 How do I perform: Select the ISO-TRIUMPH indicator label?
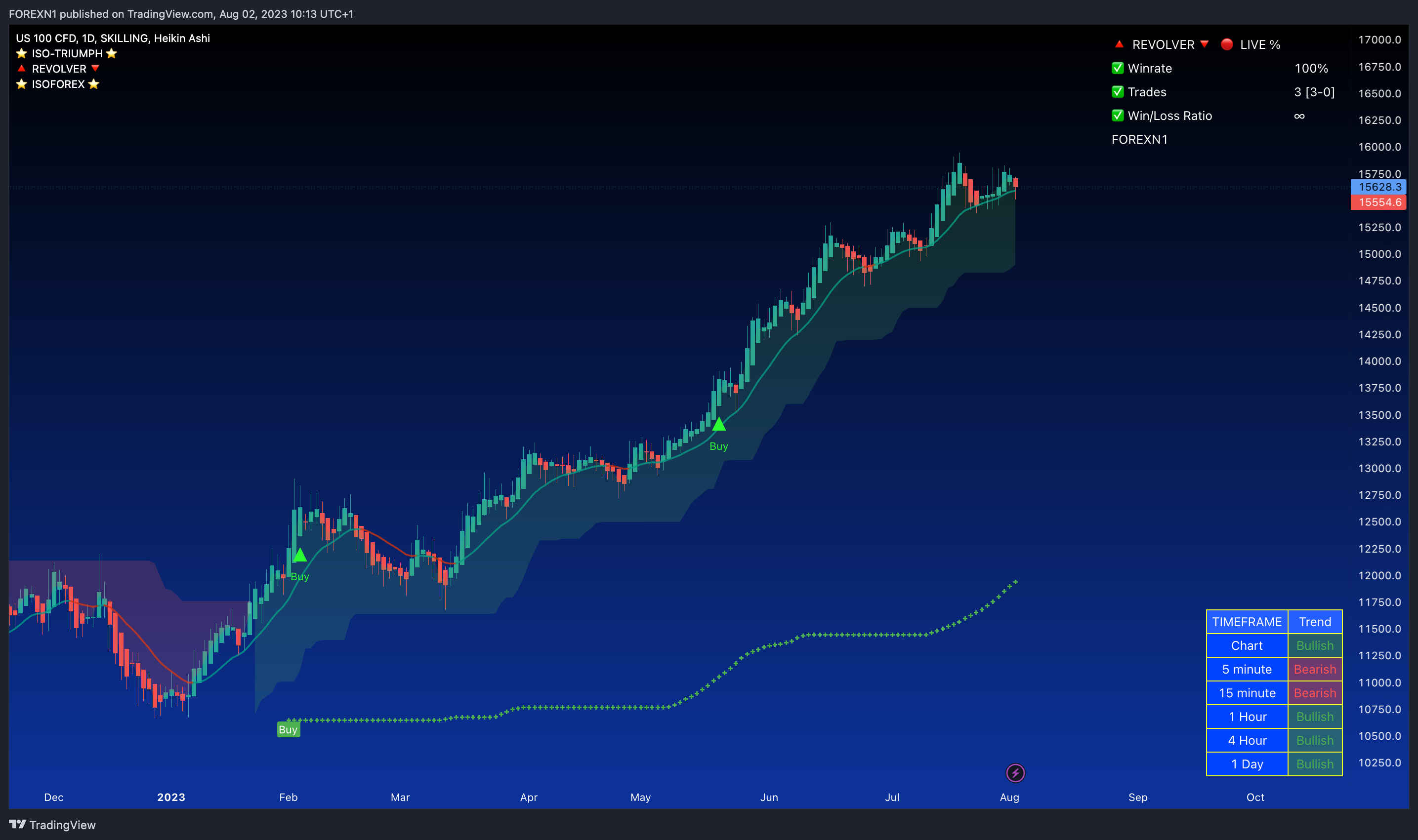point(67,53)
